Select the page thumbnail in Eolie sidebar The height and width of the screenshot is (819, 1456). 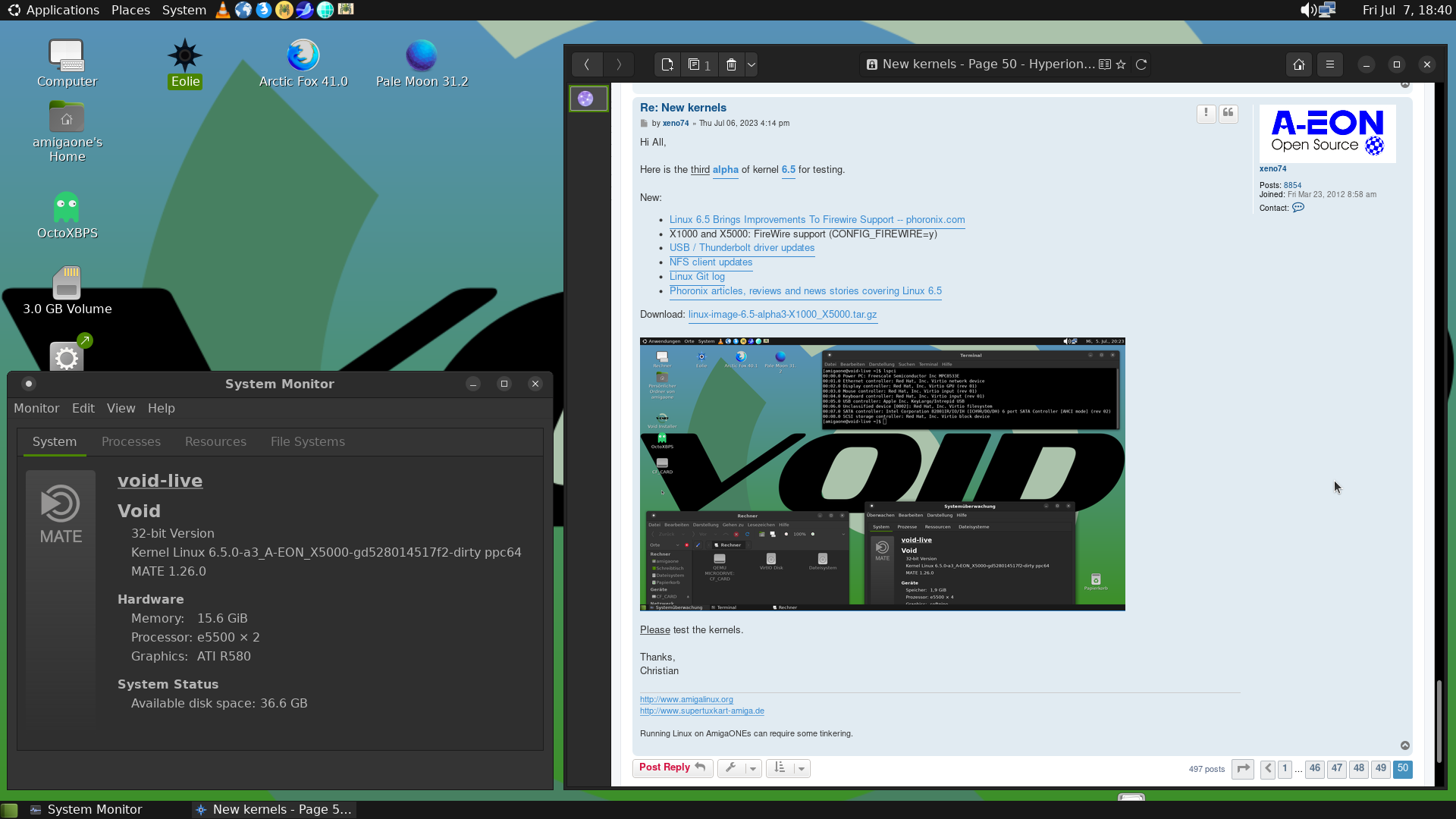click(588, 99)
